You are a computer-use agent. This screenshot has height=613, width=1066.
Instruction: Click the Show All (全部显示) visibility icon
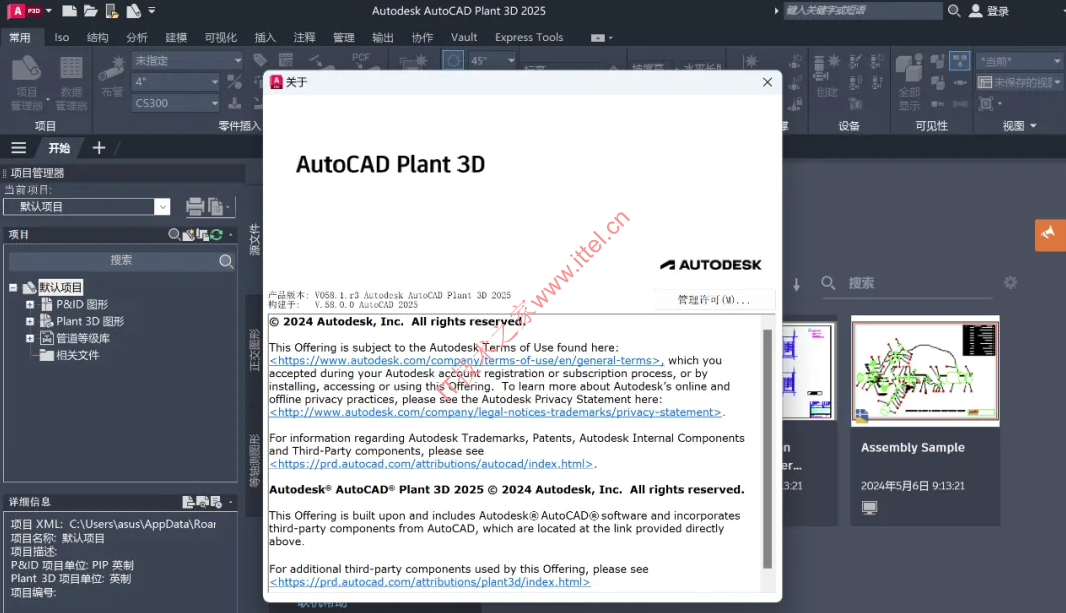pos(909,83)
